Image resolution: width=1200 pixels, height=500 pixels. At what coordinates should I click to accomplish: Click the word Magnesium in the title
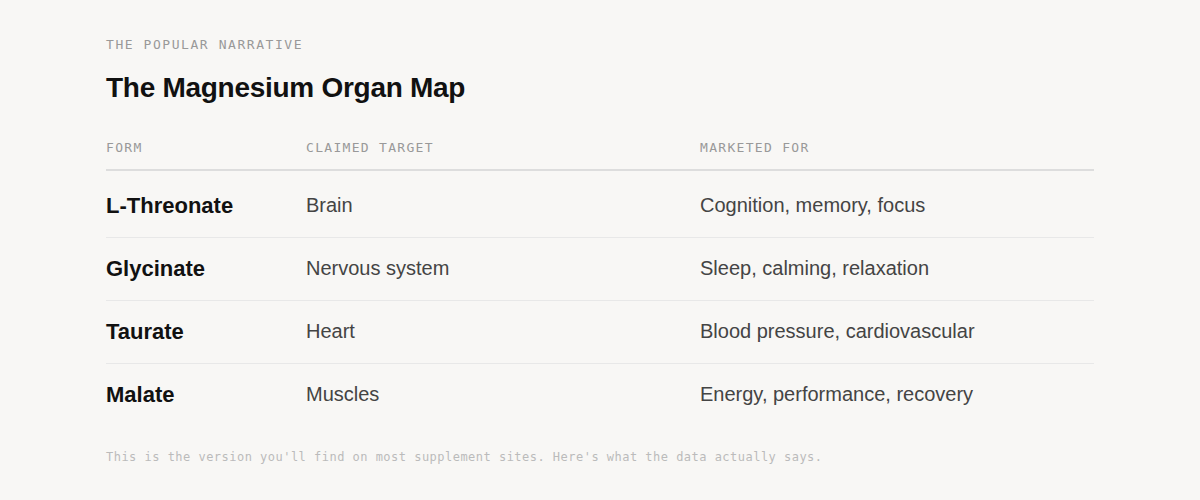pos(238,88)
